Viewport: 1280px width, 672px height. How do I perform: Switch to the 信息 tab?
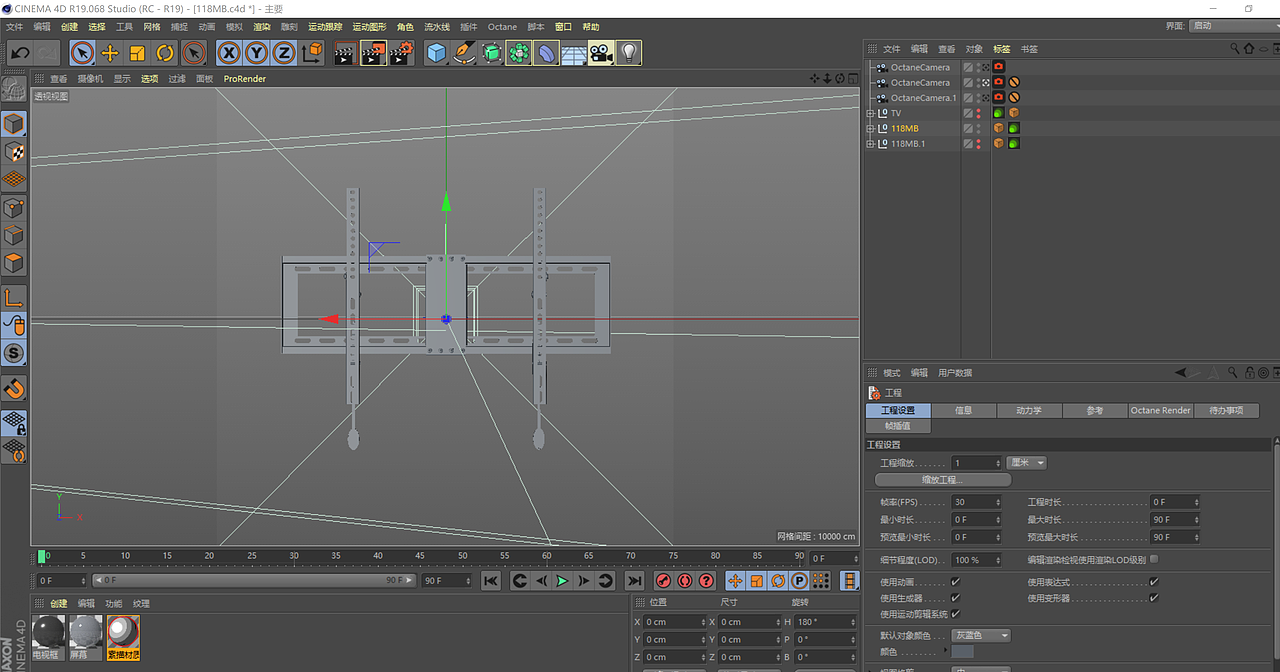[964, 410]
